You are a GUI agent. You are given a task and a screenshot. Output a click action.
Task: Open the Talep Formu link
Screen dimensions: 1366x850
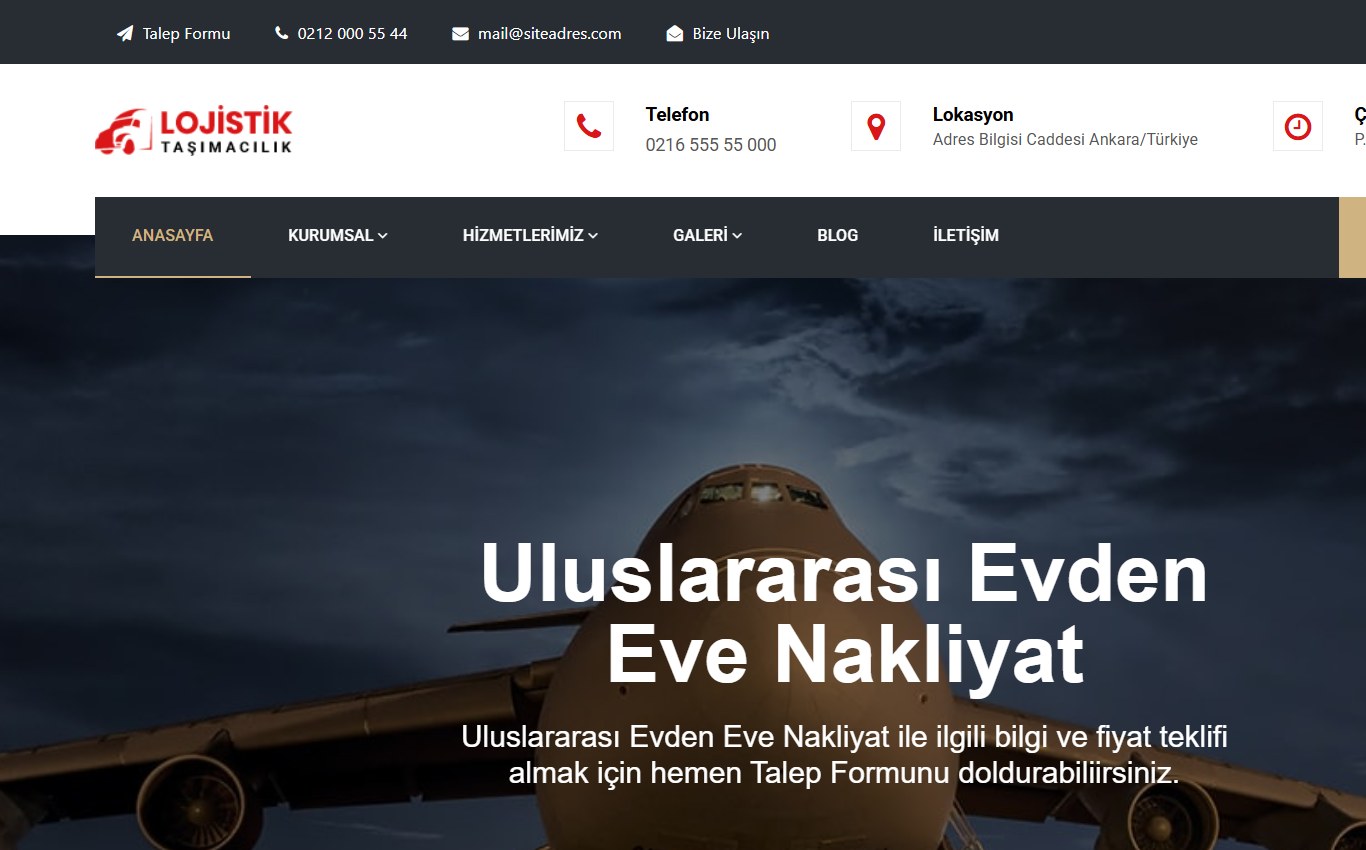point(186,34)
